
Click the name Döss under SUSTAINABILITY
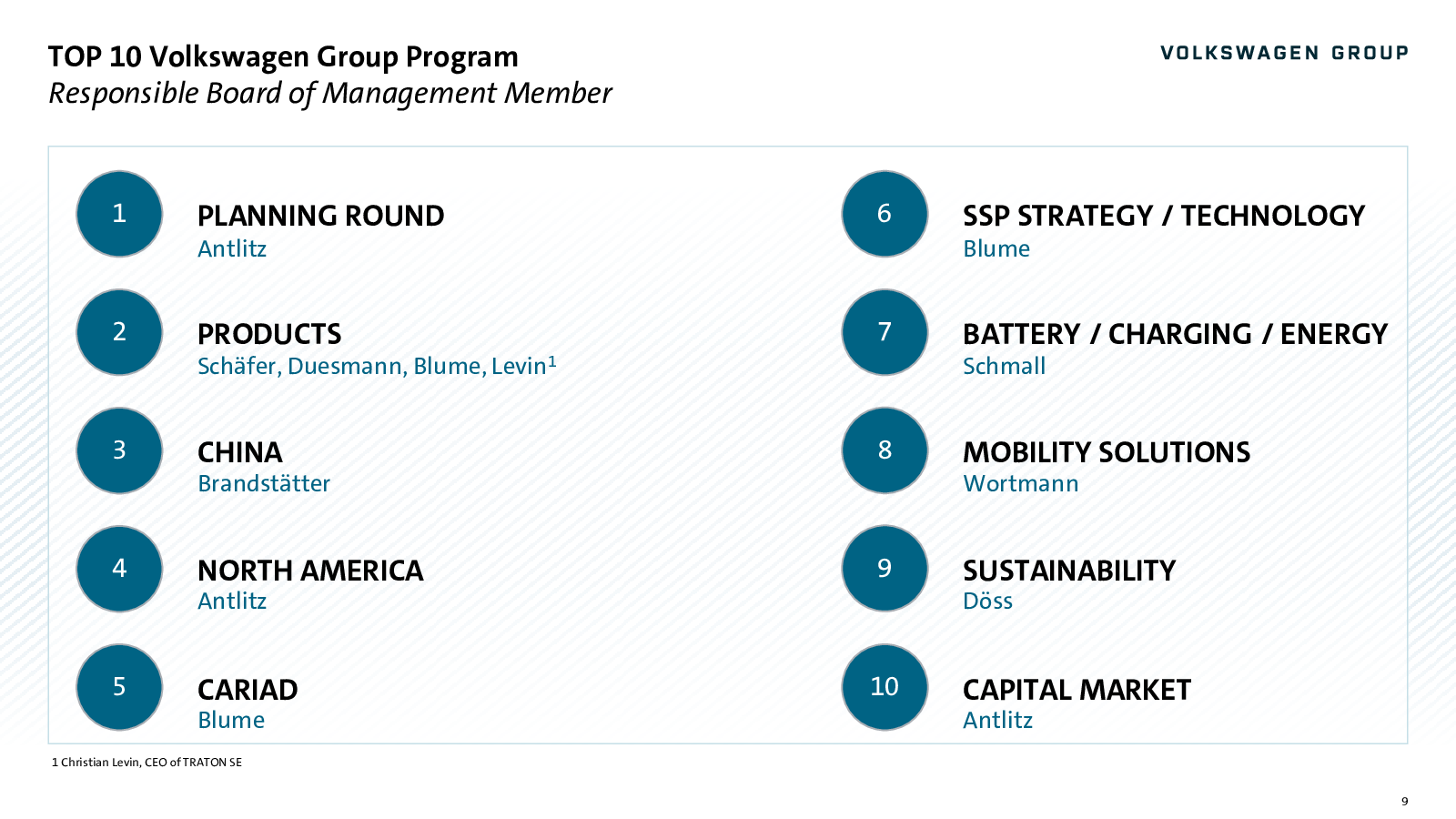pos(987,601)
